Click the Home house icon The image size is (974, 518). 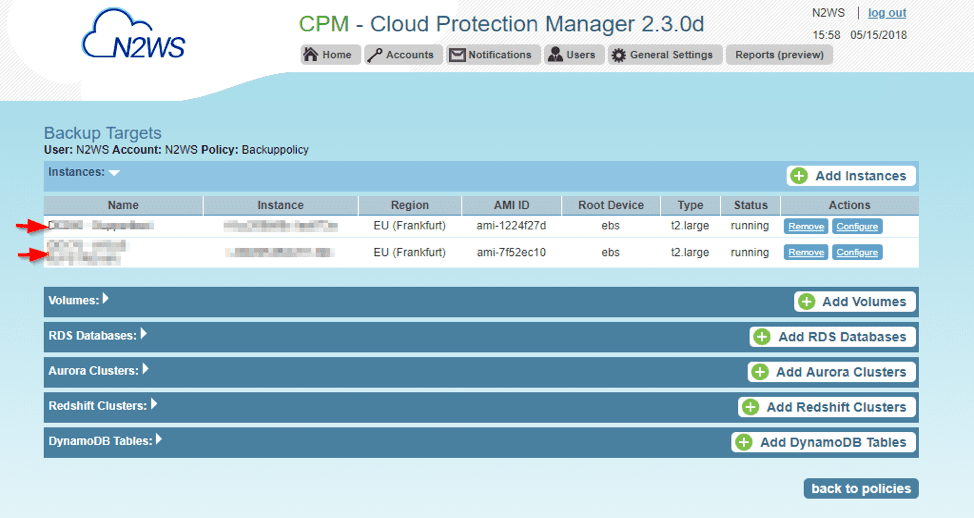pos(311,55)
